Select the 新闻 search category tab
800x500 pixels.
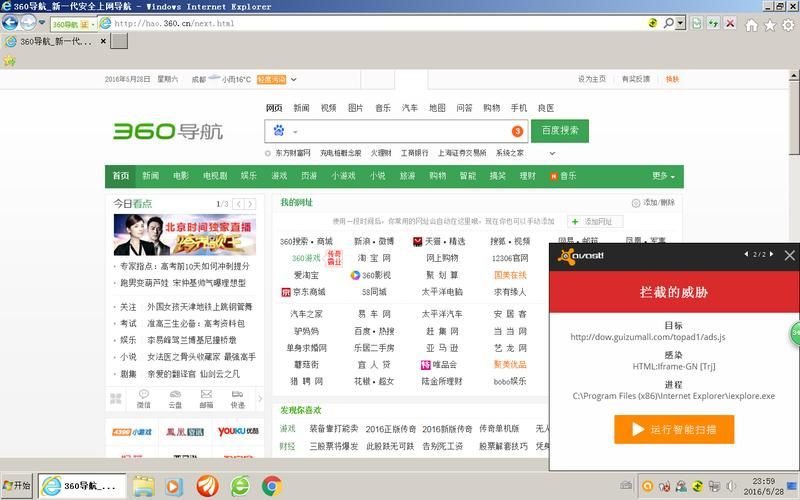pyautogui.click(x=301, y=108)
